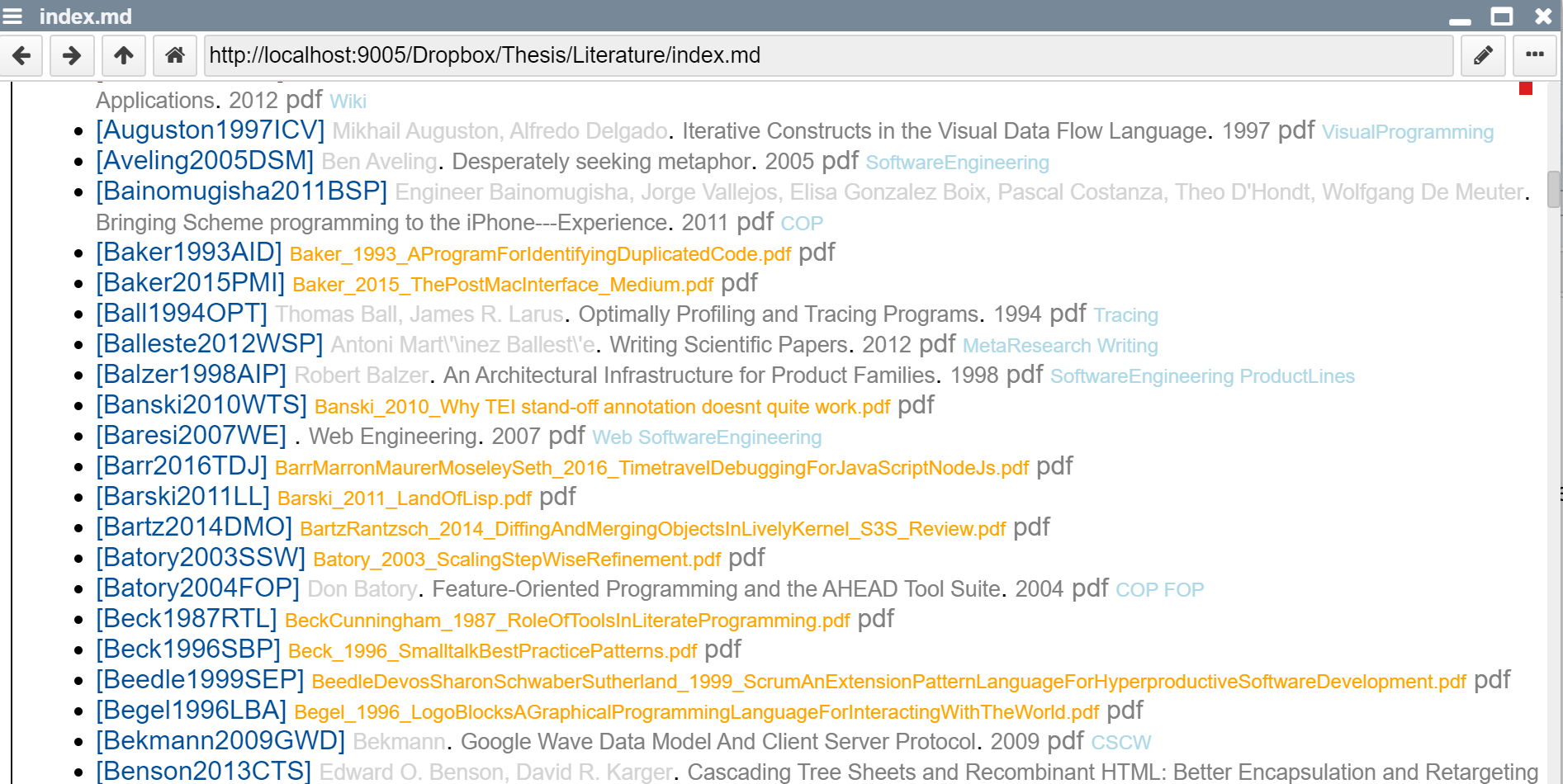Open the hamburger menu icon
1563x784 pixels.
[13, 16]
